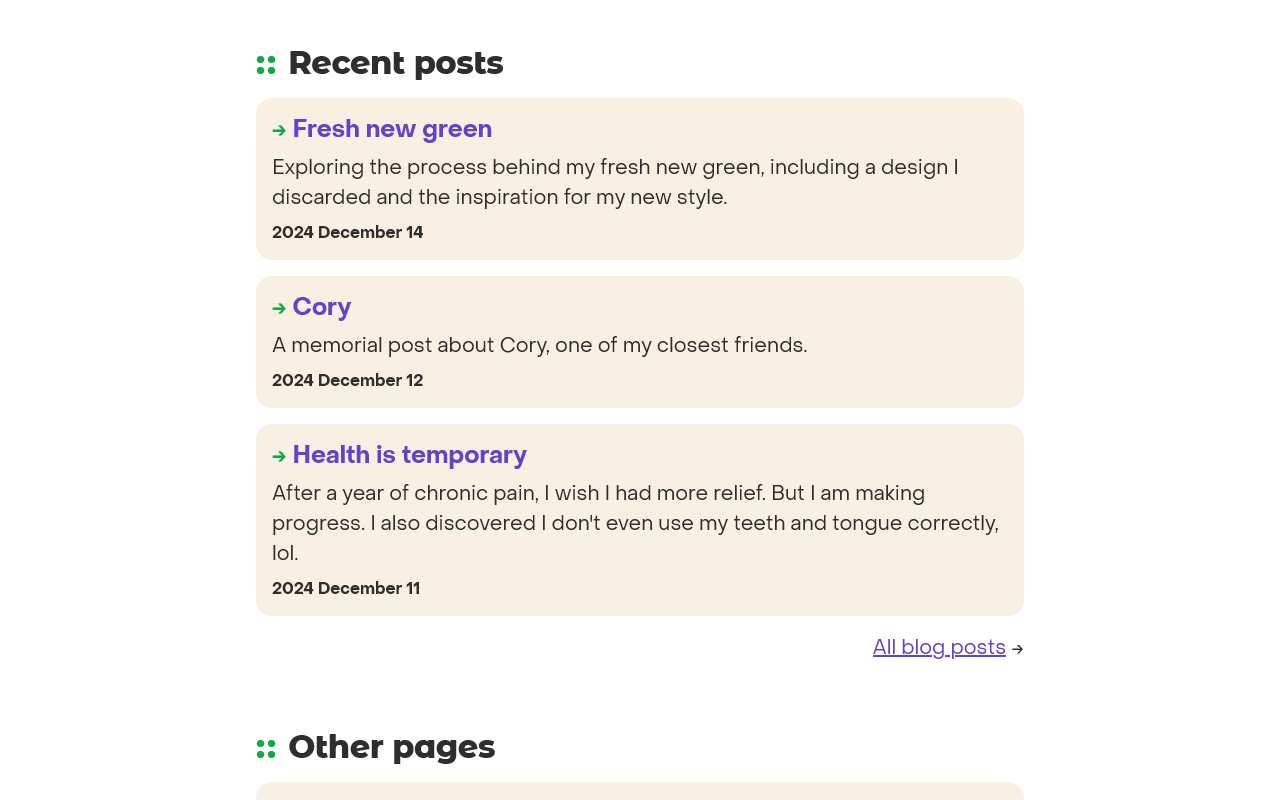Image resolution: width=1280 pixels, height=800 pixels.
Task: Open the Health is temporary post
Action: click(410, 455)
